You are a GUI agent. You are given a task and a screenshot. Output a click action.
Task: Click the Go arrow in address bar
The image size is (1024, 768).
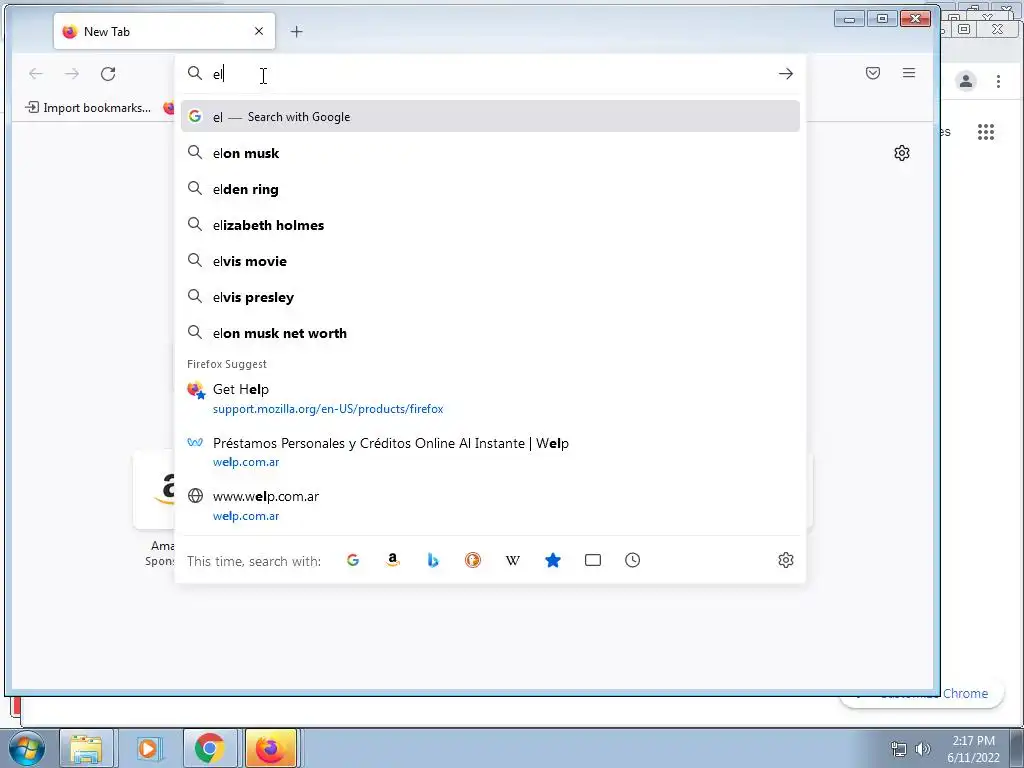pos(786,74)
